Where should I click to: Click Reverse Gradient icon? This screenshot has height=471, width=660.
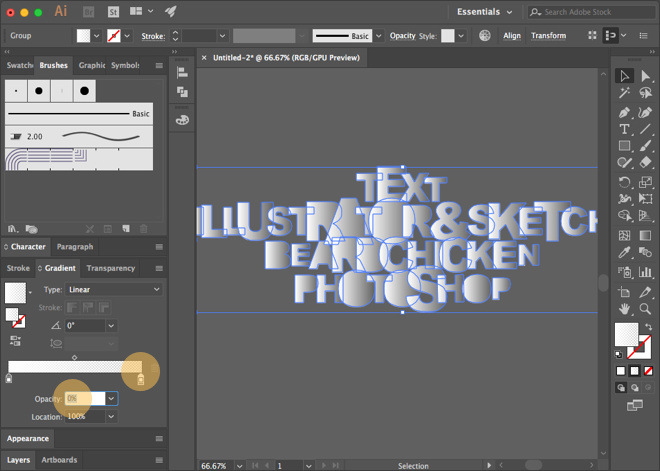coord(15,341)
